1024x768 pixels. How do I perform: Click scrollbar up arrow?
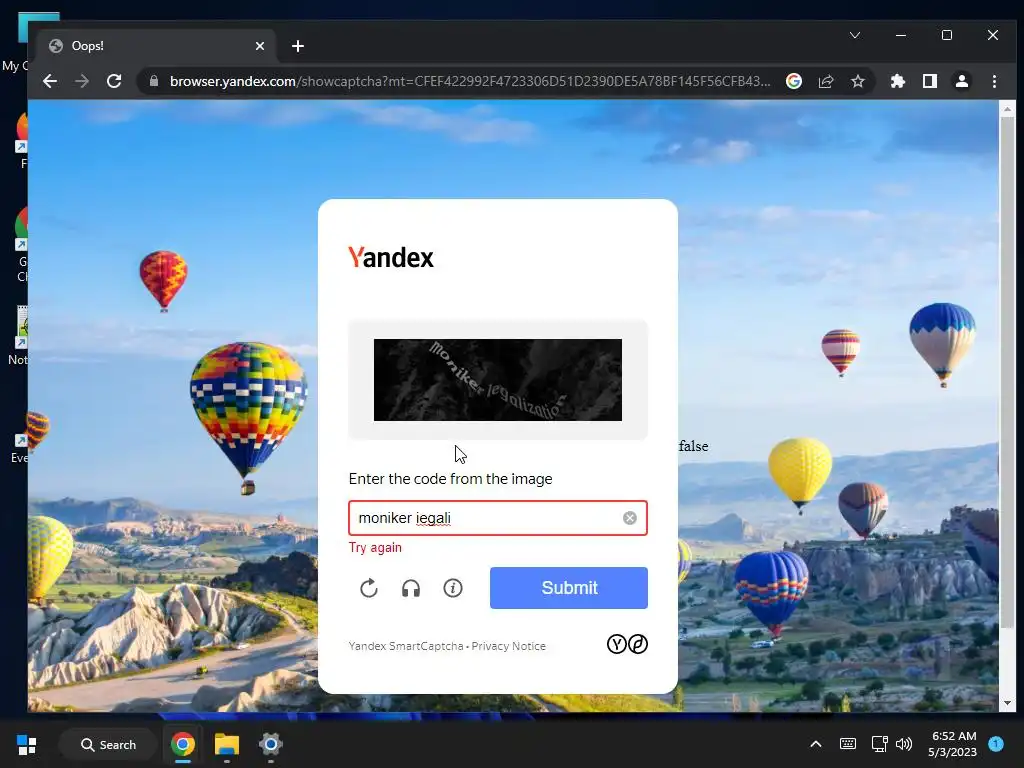tap(1007, 108)
